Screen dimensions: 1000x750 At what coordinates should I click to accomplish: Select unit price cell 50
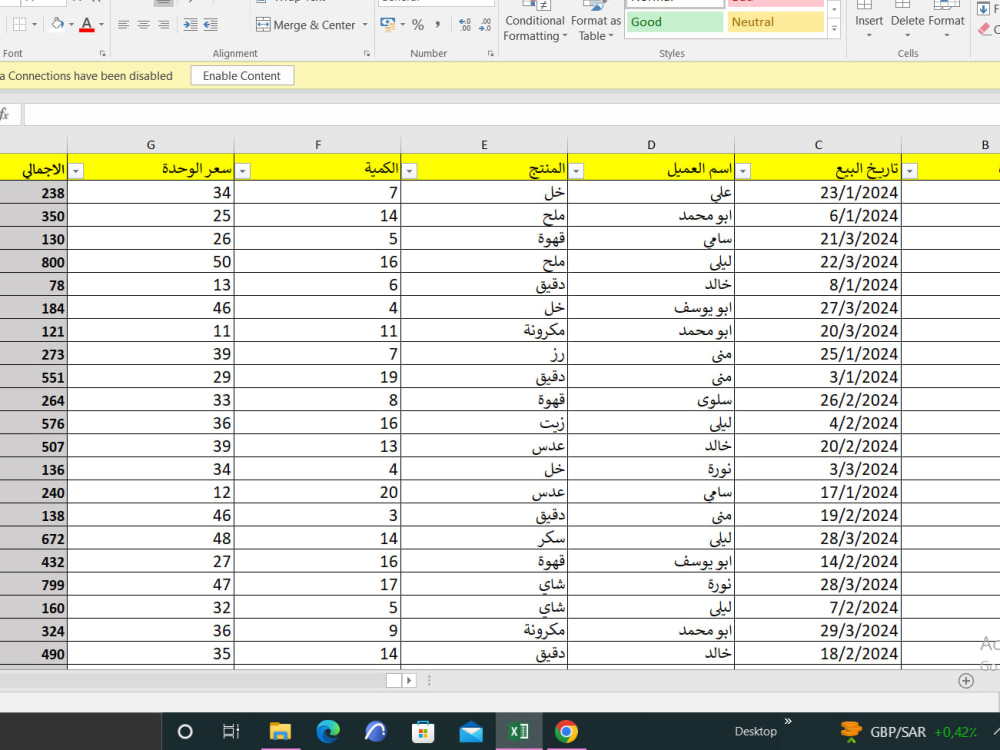pyautogui.click(x=151, y=262)
